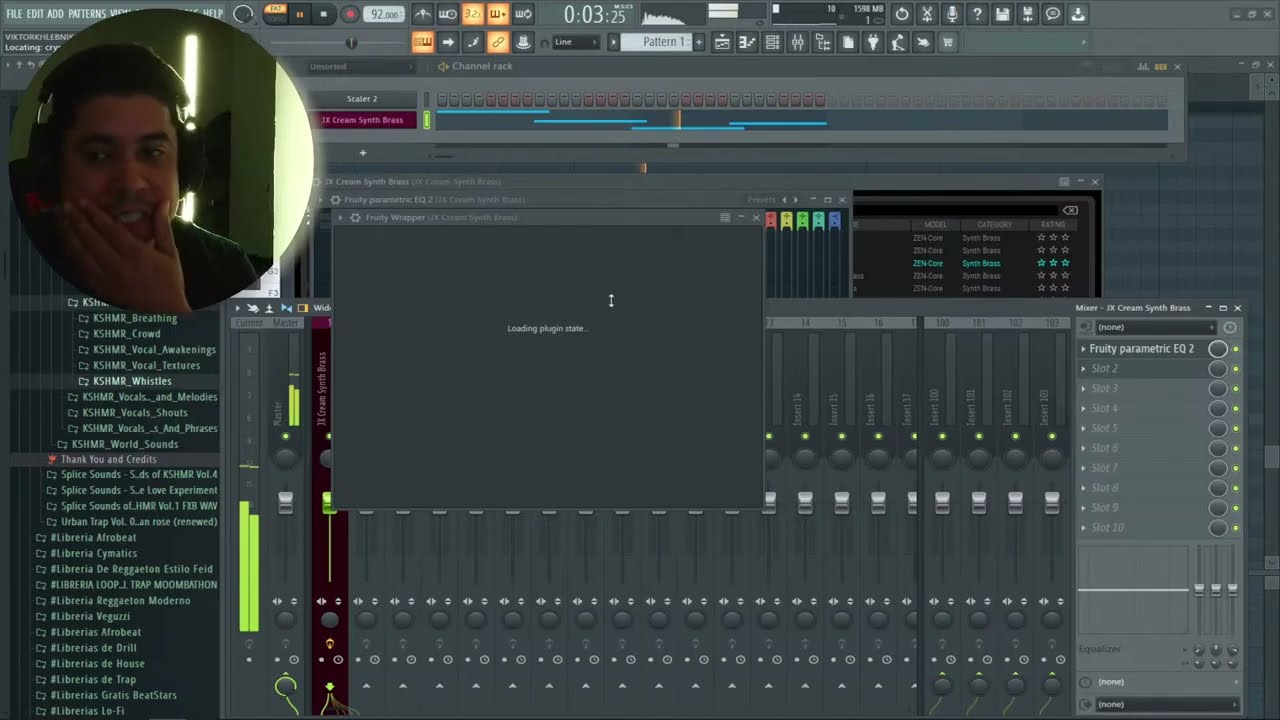The width and height of the screenshot is (1280, 720).
Task: Open the plugin picker plug icon
Action: pyautogui.click(x=873, y=42)
